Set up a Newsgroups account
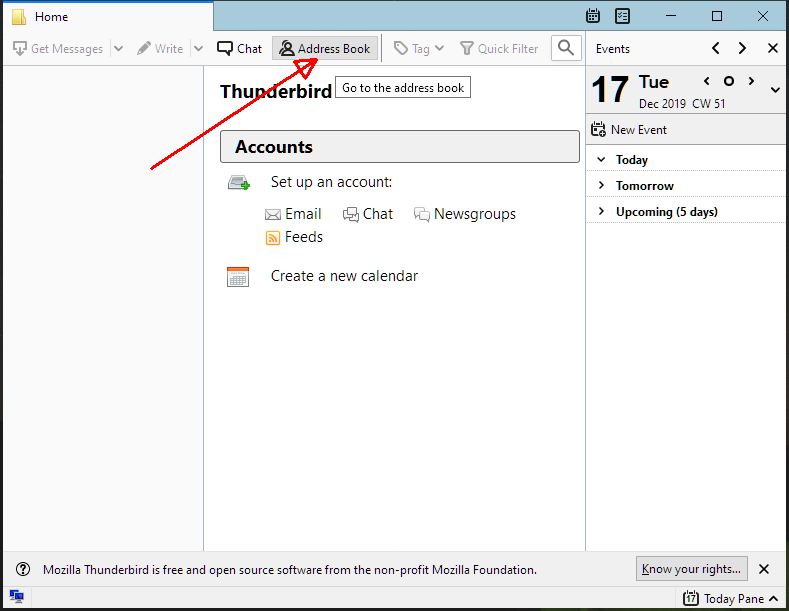This screenshot has width=789, height=611. pos(465,214)
